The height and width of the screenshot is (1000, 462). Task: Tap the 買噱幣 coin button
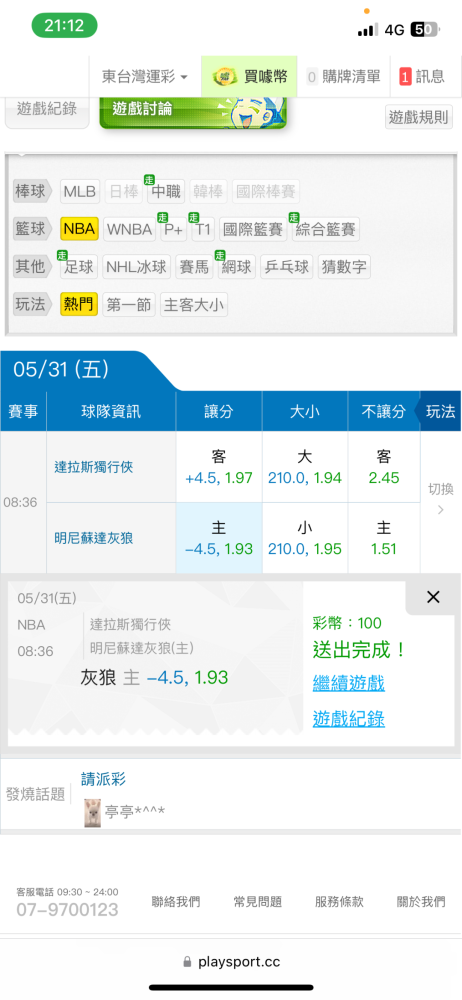(x=249, y=77)
